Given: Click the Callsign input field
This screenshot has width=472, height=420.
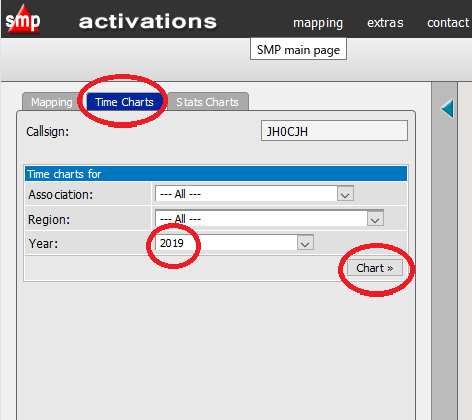Looking at the screenshot, I should pos(334,131).
